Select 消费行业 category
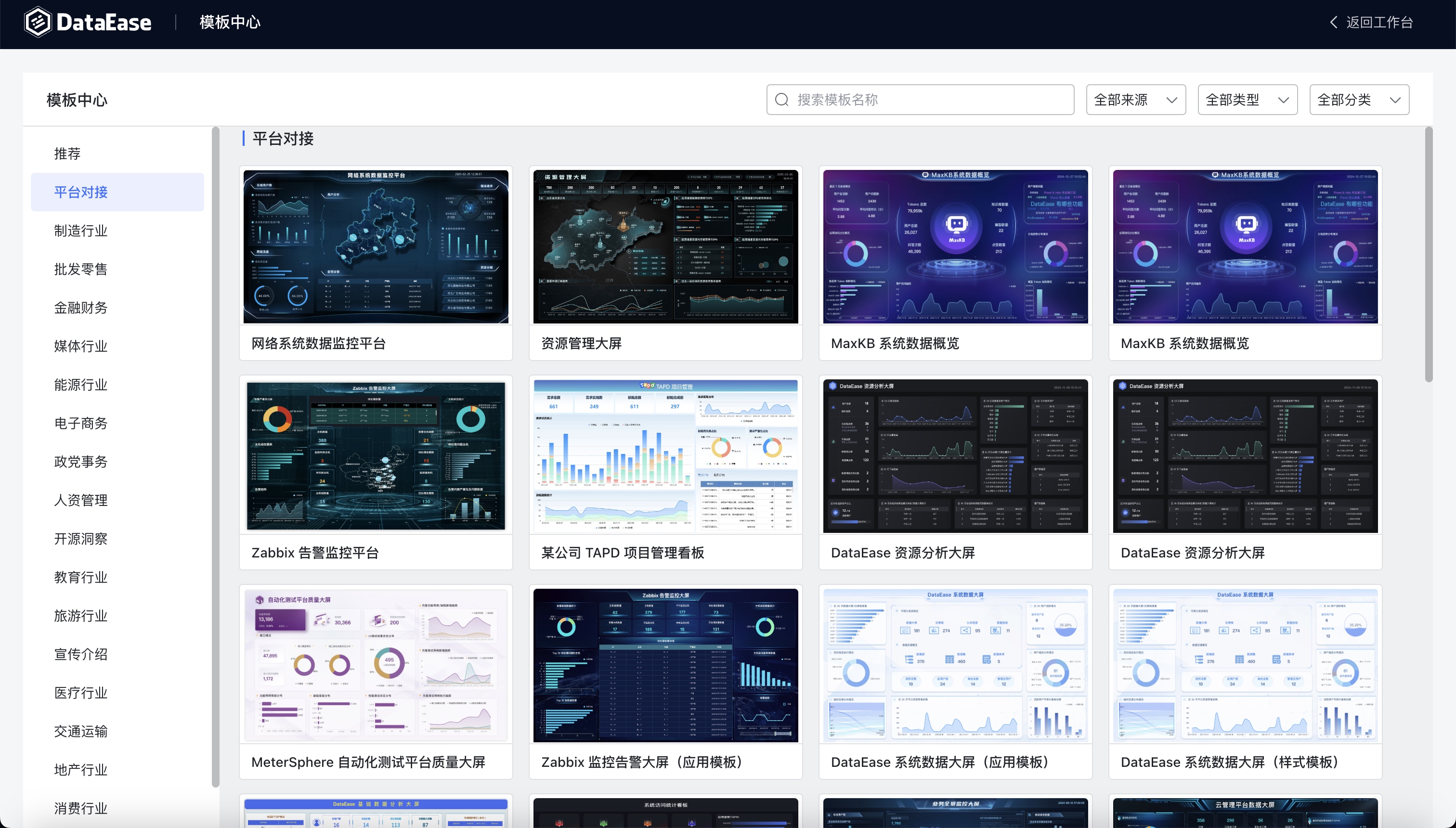 click(x=117, y=809)
